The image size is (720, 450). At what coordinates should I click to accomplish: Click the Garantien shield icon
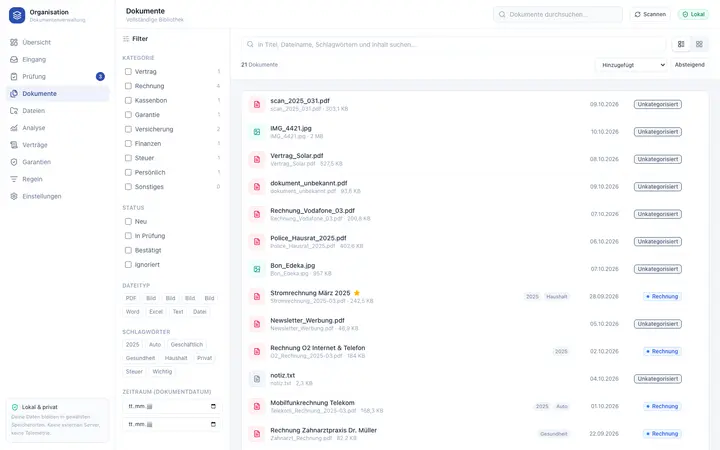[14, 162]
